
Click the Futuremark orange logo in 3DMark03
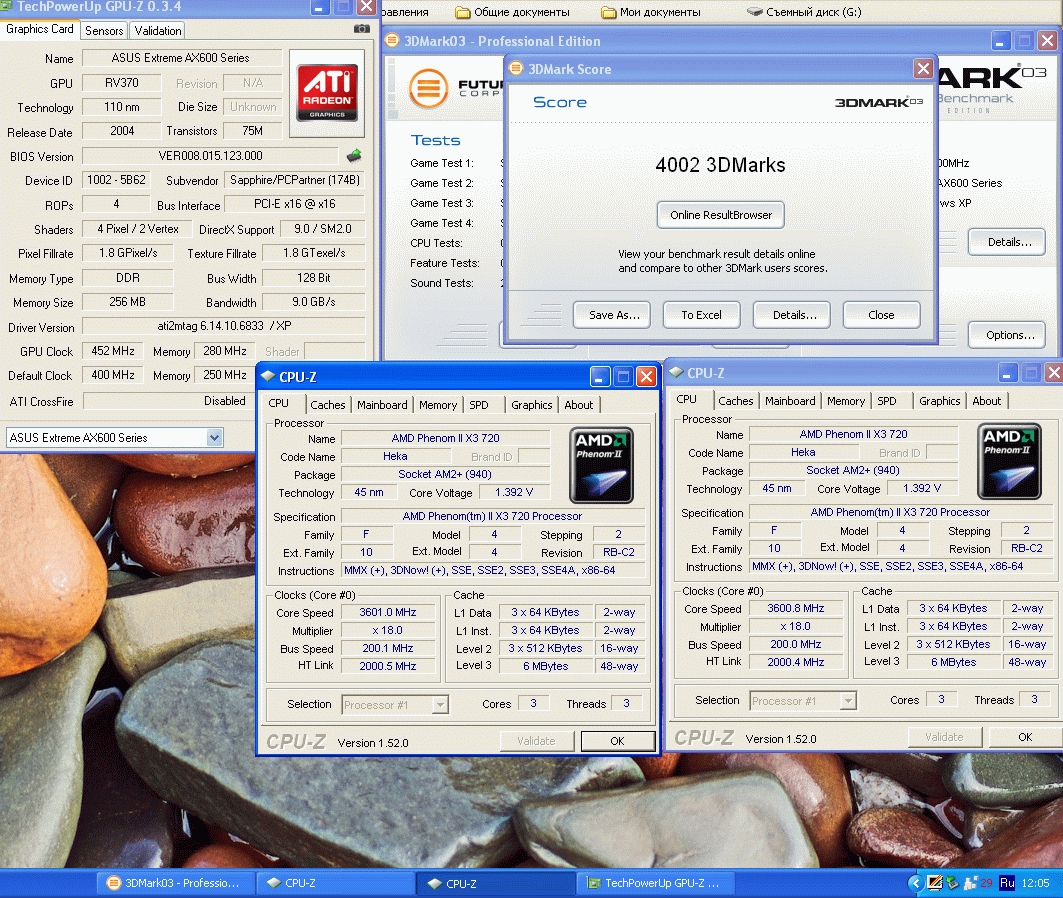[428, 88]
